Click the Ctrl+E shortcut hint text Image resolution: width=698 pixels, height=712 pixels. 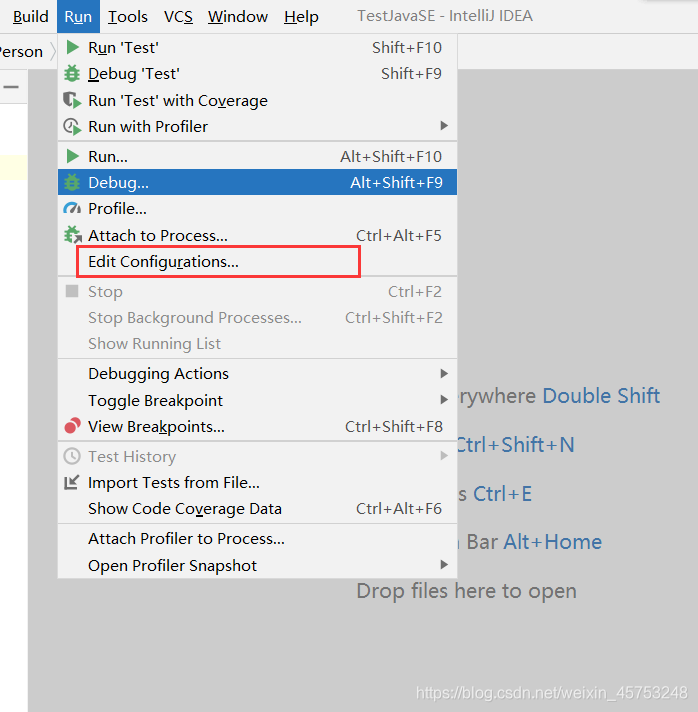(x=502, y=494)
